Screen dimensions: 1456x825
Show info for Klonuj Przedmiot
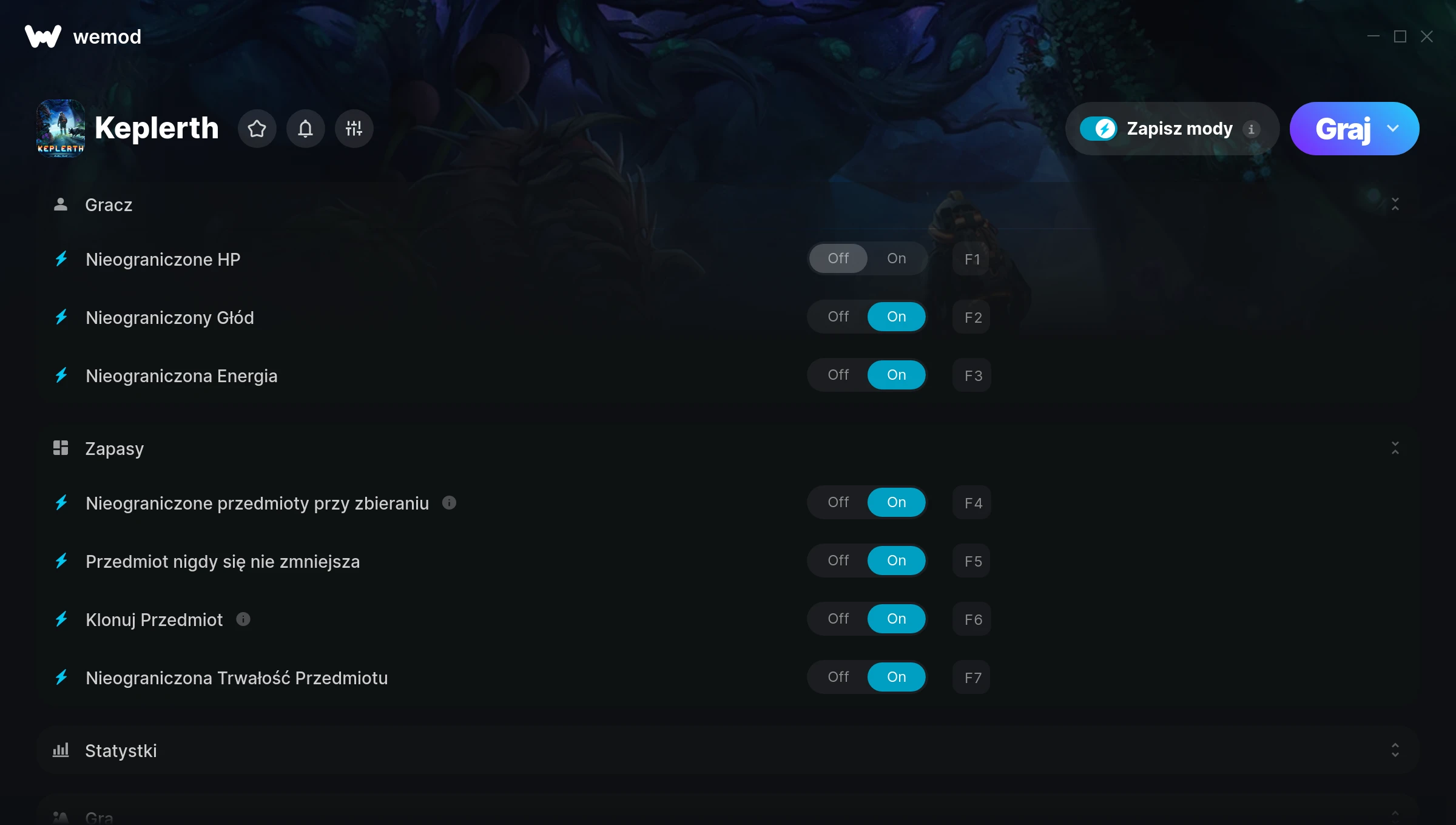coord(243,619)
